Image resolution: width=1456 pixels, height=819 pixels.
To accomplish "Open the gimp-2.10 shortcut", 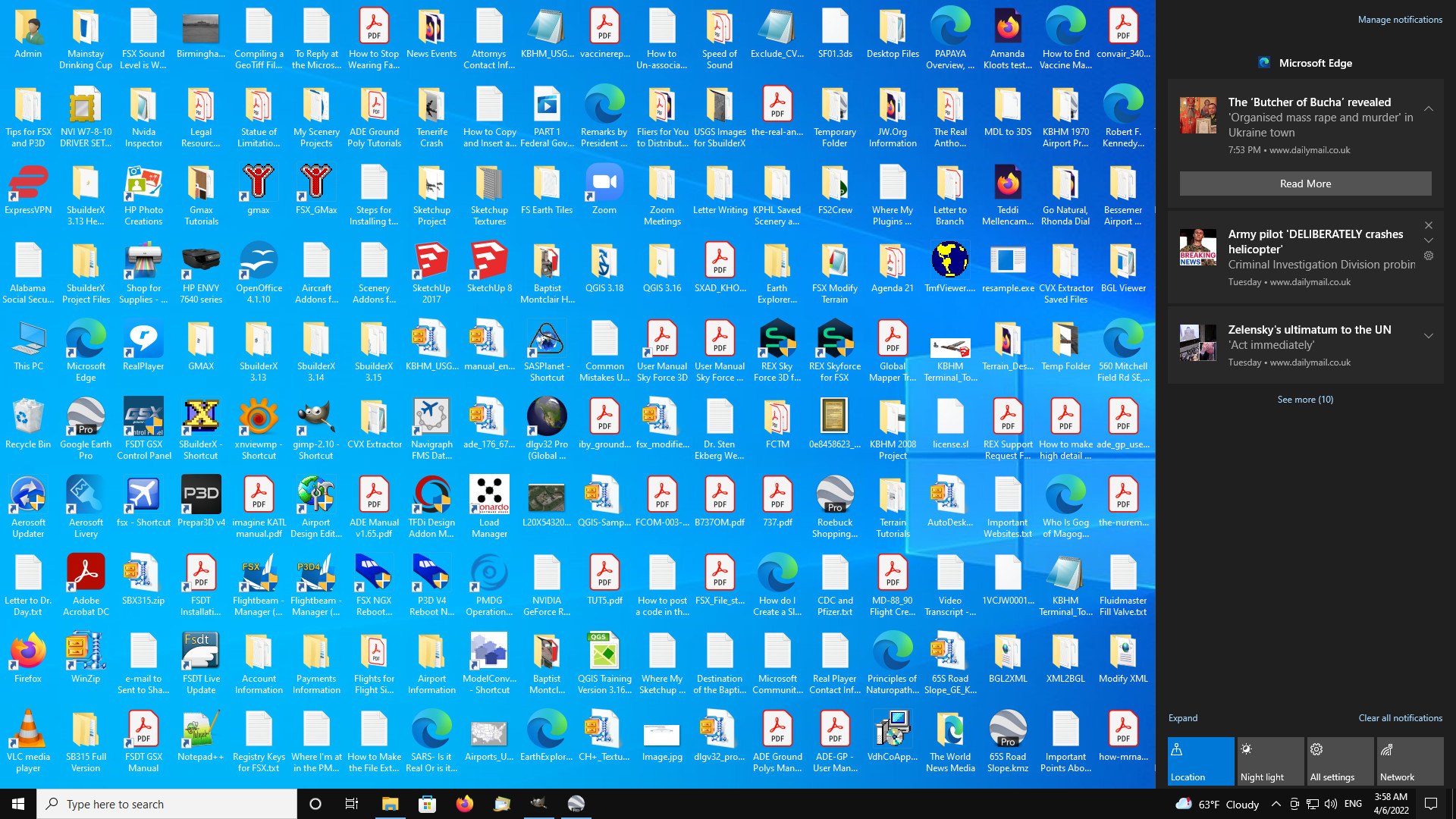I will [316, 428].
